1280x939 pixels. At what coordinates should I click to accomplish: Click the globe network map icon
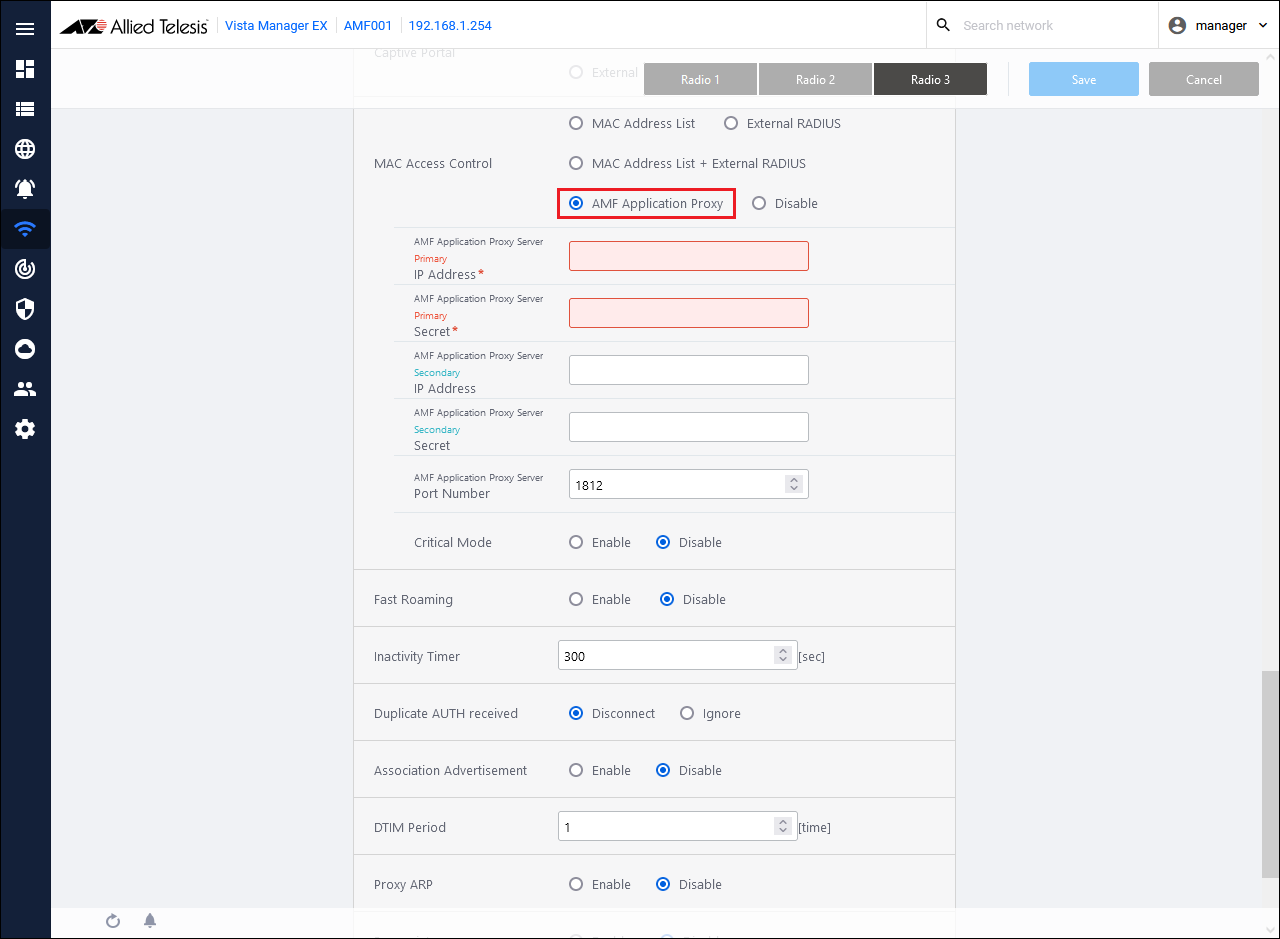click(25, 149)
